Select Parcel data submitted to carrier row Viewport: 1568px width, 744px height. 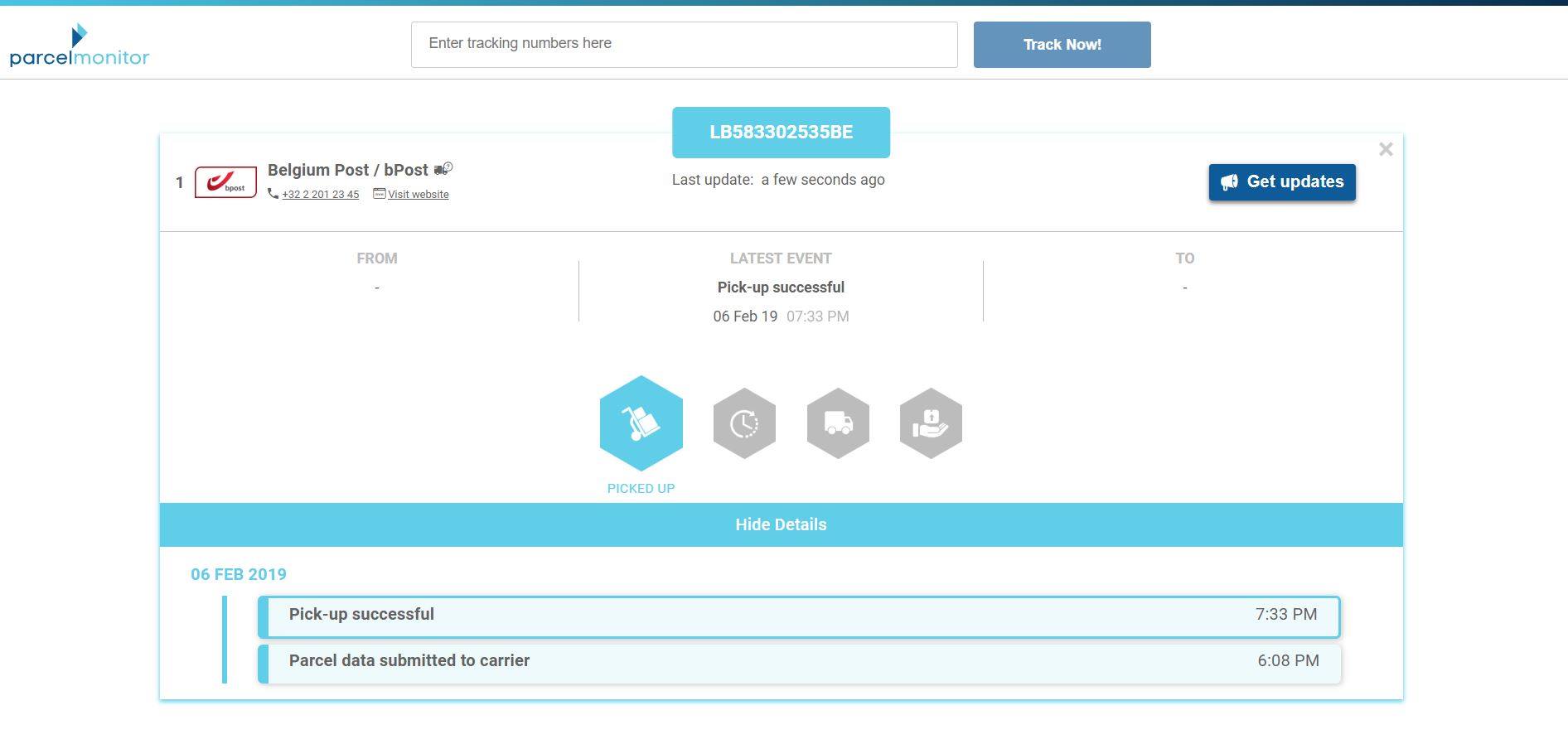[799, 663]
